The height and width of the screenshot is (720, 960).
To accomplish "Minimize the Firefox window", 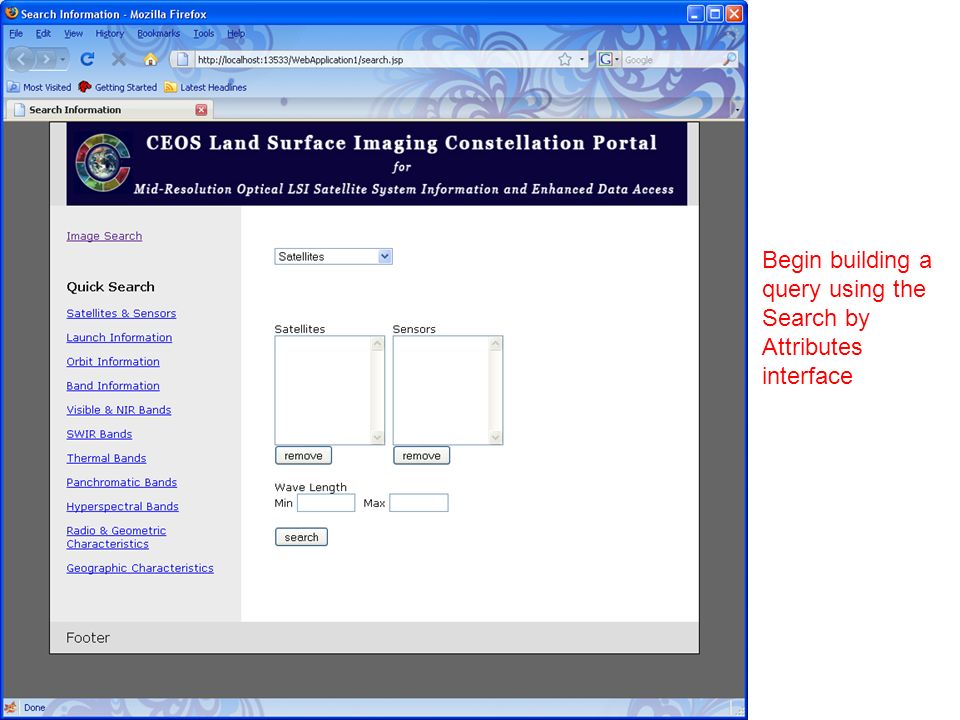I will click(x=696, y=13).
